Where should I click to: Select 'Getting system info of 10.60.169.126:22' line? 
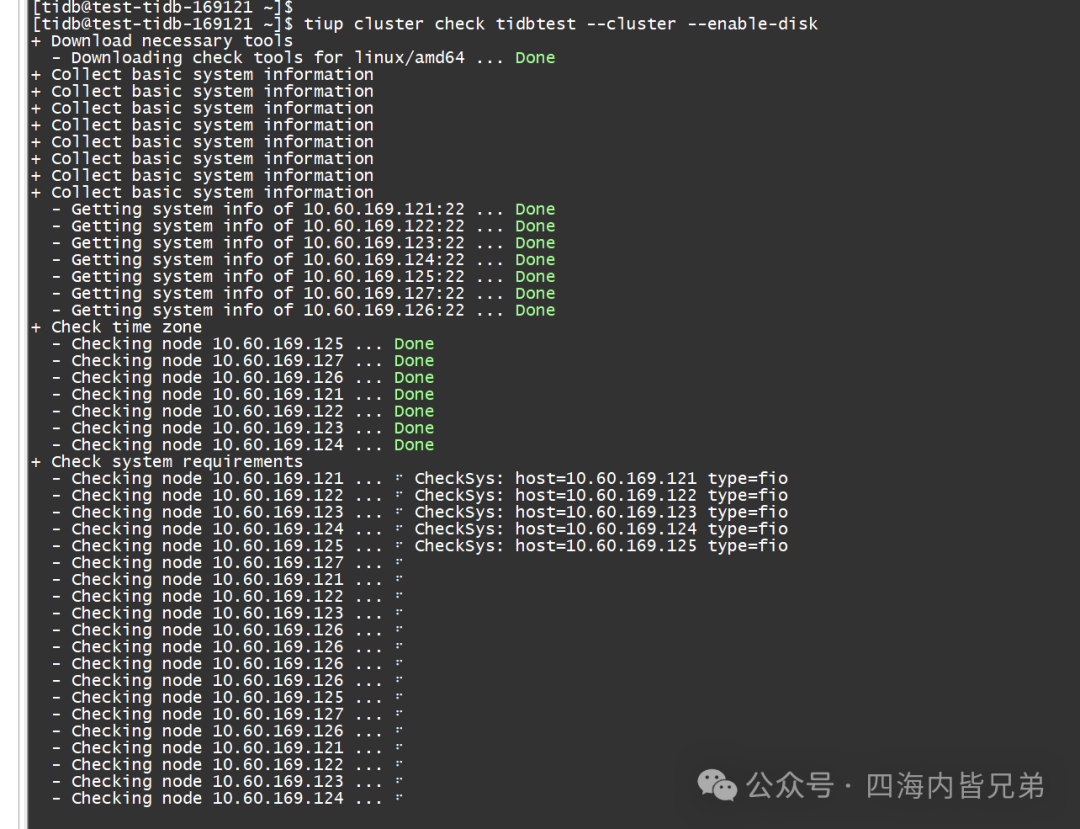click(303, 311)
